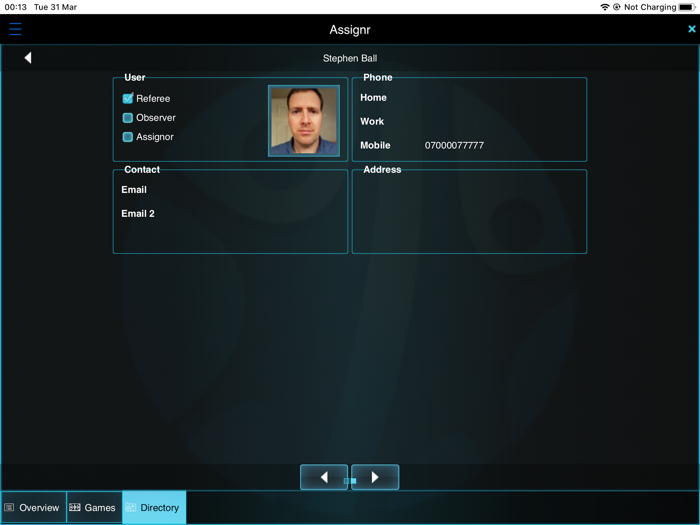Tap the orientation lock icon

pyautogui.click(x=617, y=7)
